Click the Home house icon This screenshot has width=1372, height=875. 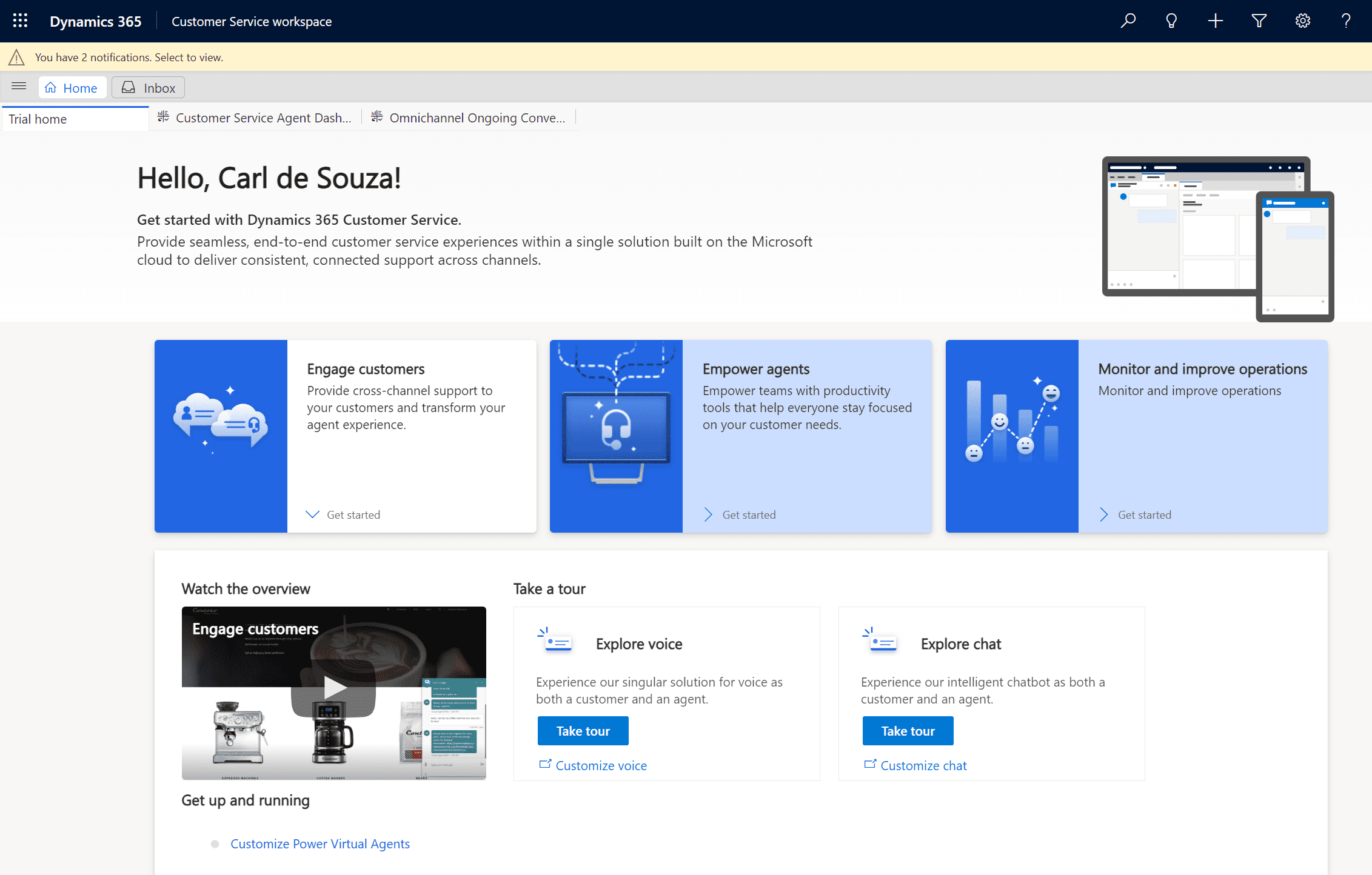pyautogui.click(x=51, y=88)
